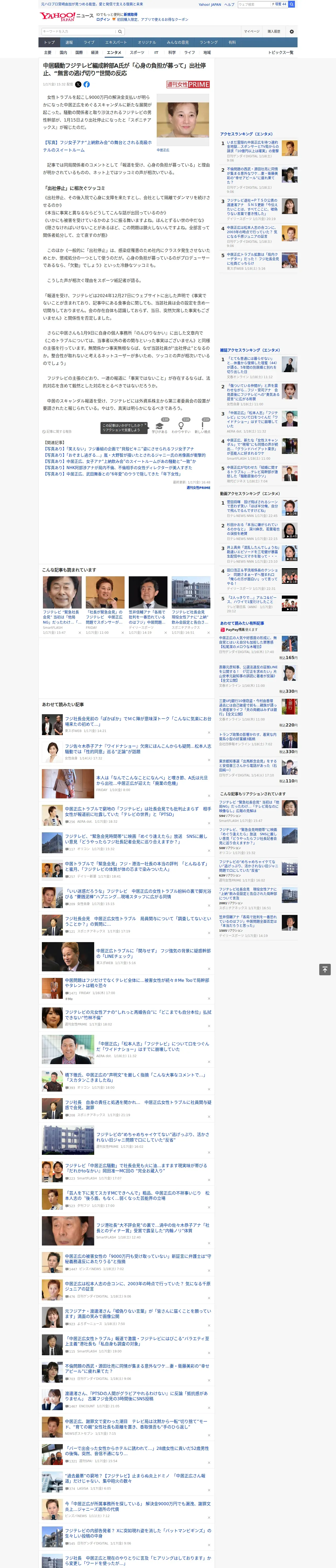Play the 1st video ranking thumbnail 1:24

click(x=290, y=508)
